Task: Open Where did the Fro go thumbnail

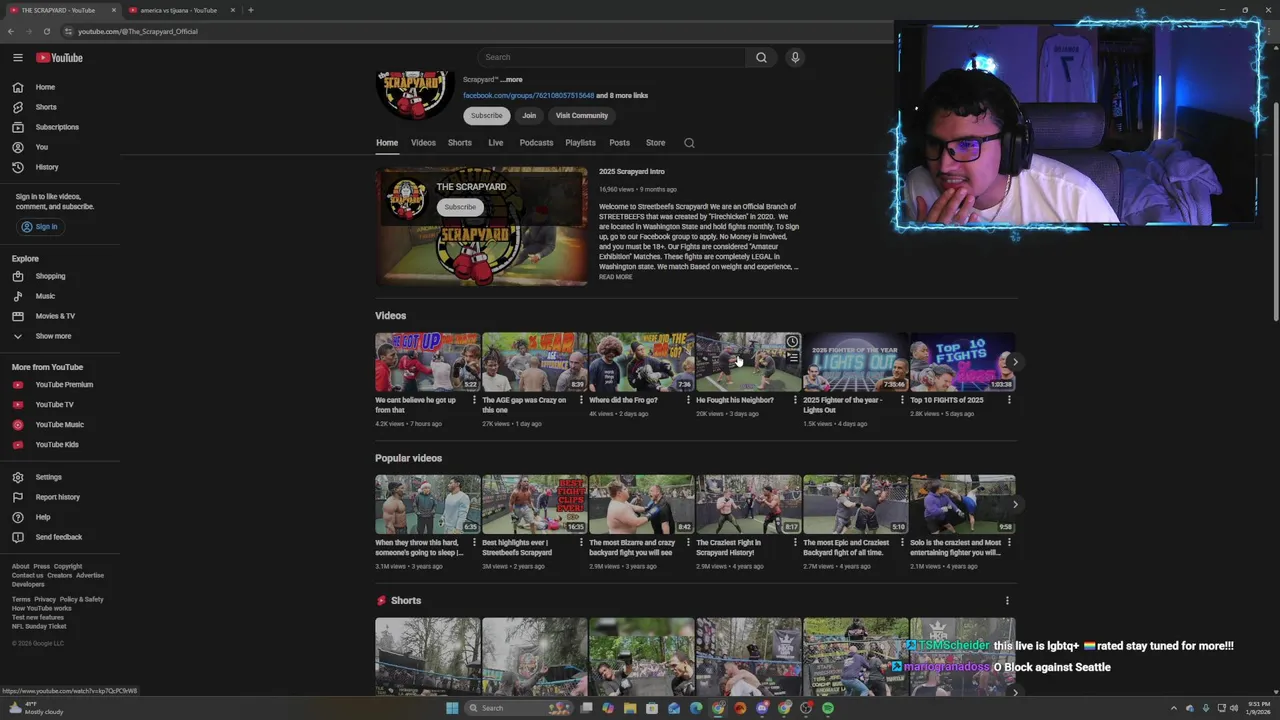Action: tap(641, 362)
